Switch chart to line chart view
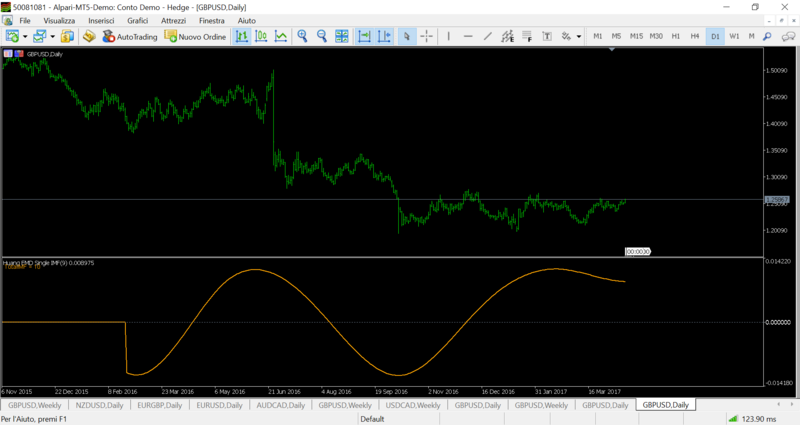The width and height of the screenshot is (800, 425). tap(281, 36)
